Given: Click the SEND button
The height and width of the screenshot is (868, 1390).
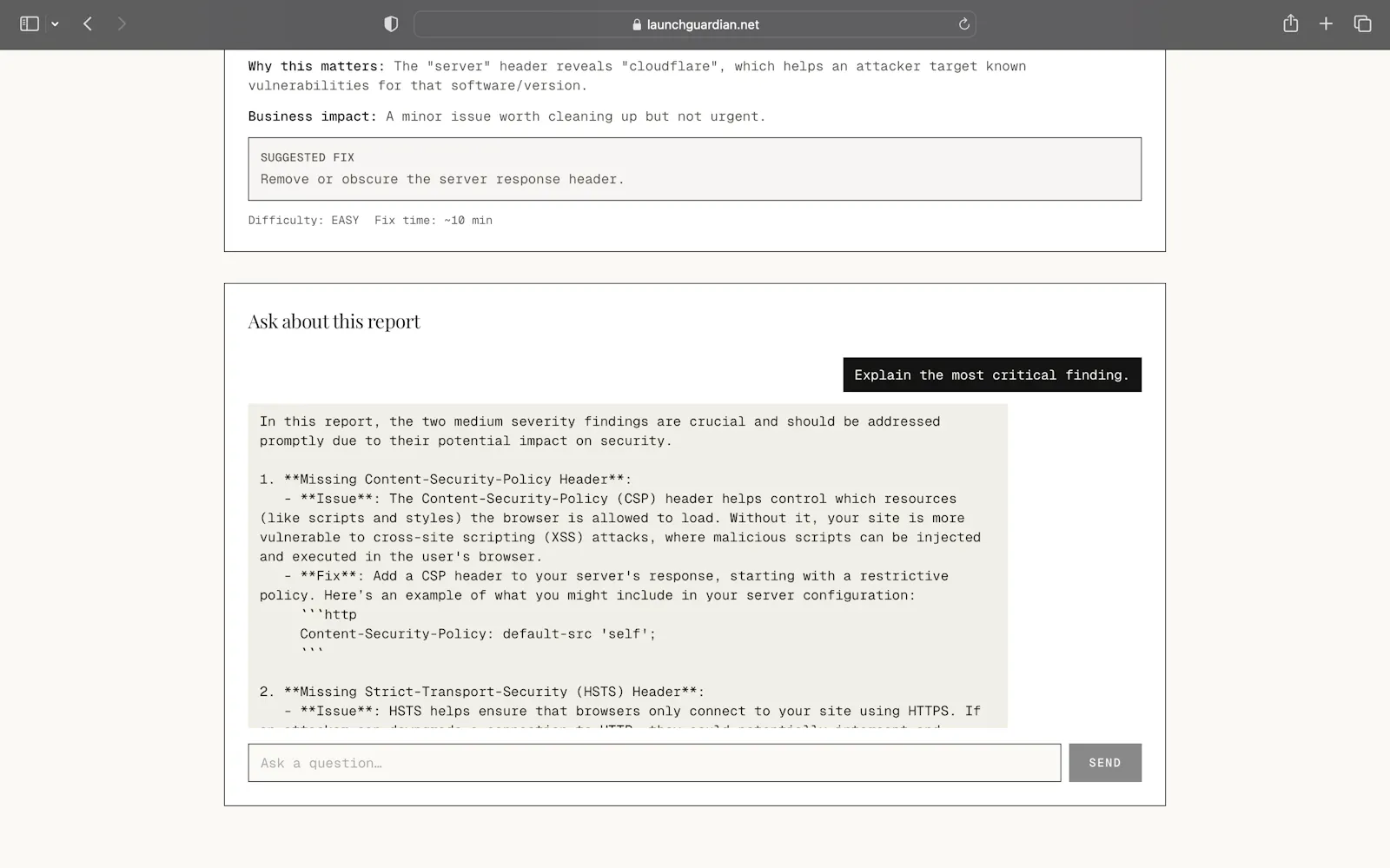Looking at the screenshot, I should tap(1105, 763).
